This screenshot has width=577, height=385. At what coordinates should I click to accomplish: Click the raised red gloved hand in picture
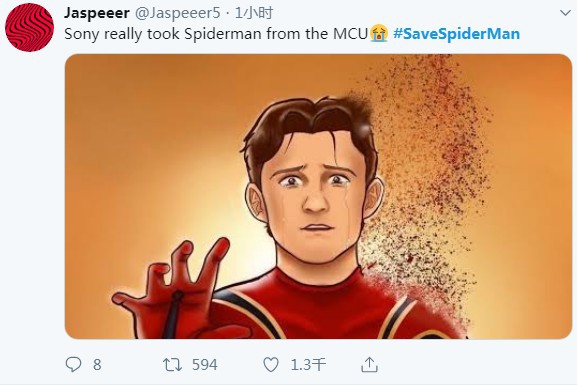pos(173,289)
